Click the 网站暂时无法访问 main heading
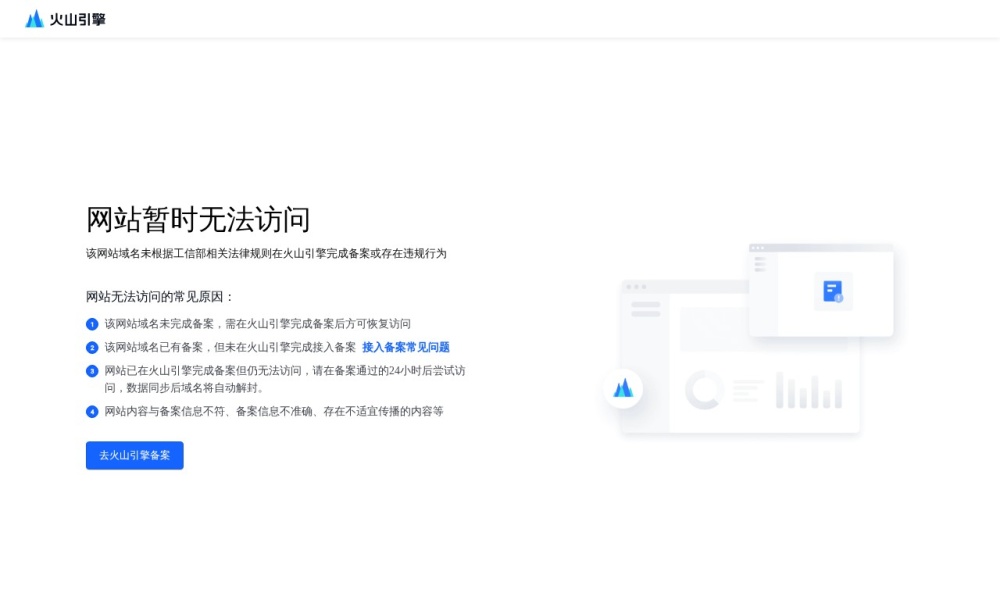Viewport: 1000px width, 600px height. pyautogui.click(x=198, y=219)
